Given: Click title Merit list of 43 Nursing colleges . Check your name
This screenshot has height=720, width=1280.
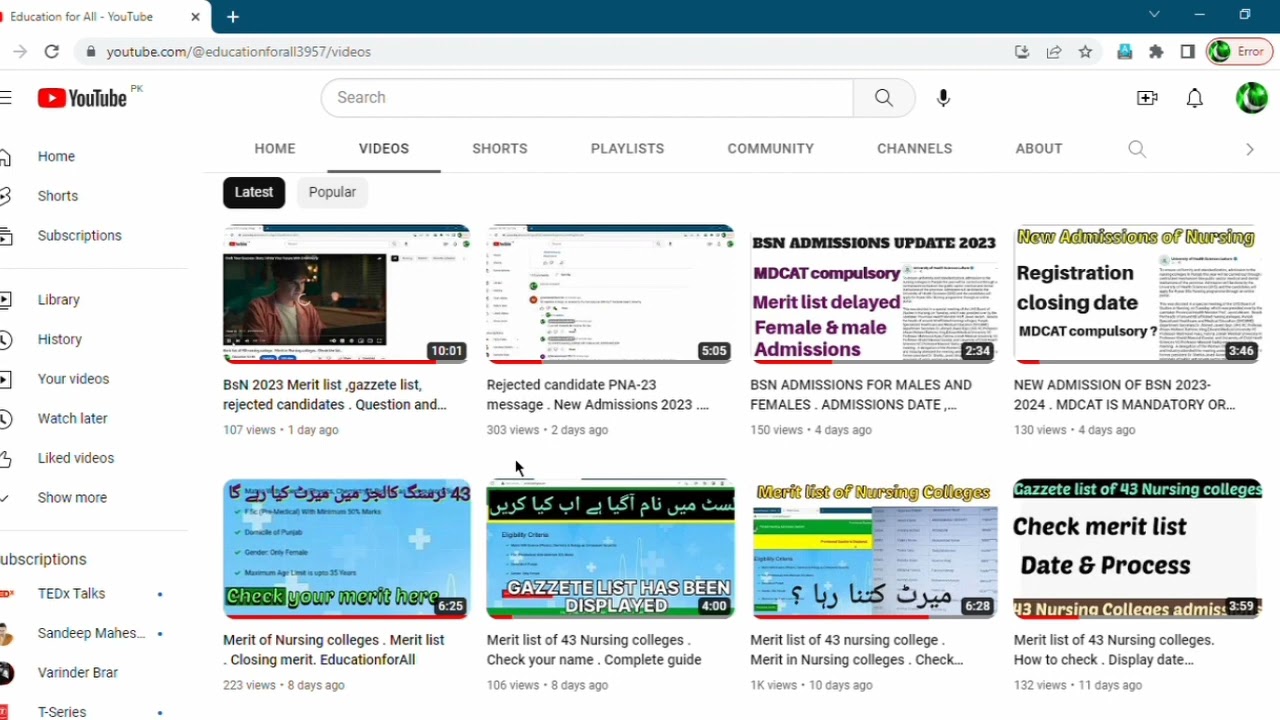Looking at the screenshot, I should [594, 650].
